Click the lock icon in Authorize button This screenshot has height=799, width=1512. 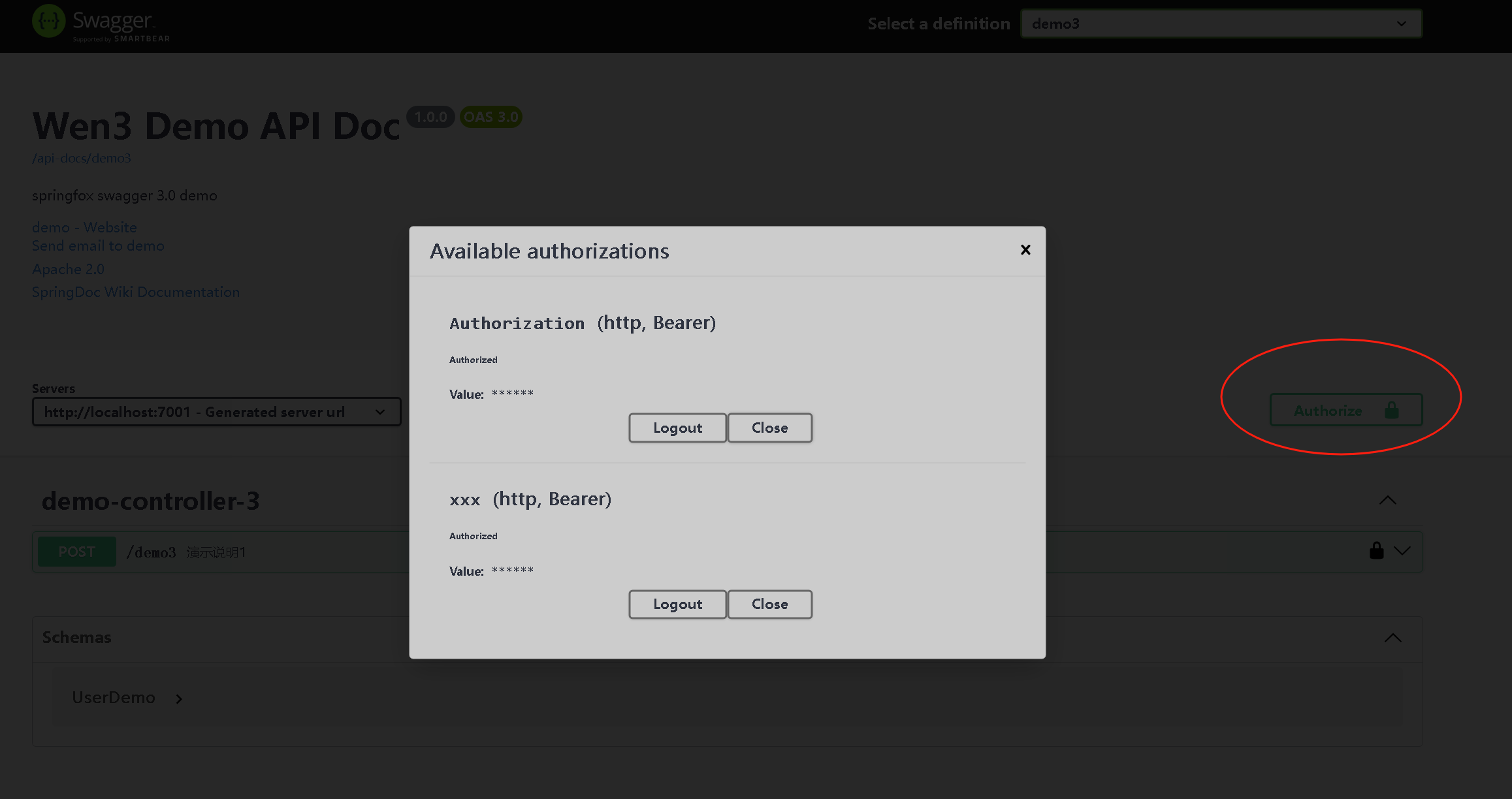[x=1392, y=410]
